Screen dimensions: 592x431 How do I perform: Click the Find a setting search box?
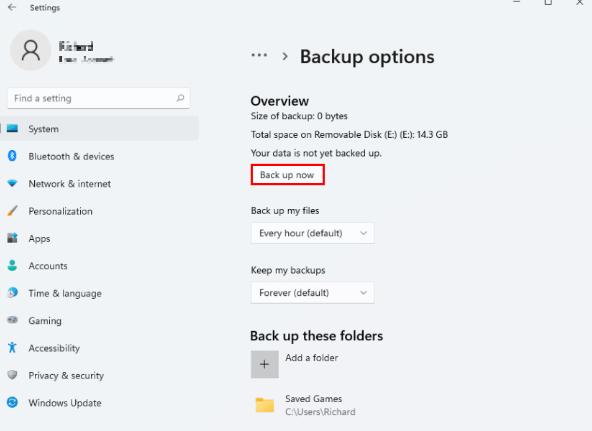point(99,98)
